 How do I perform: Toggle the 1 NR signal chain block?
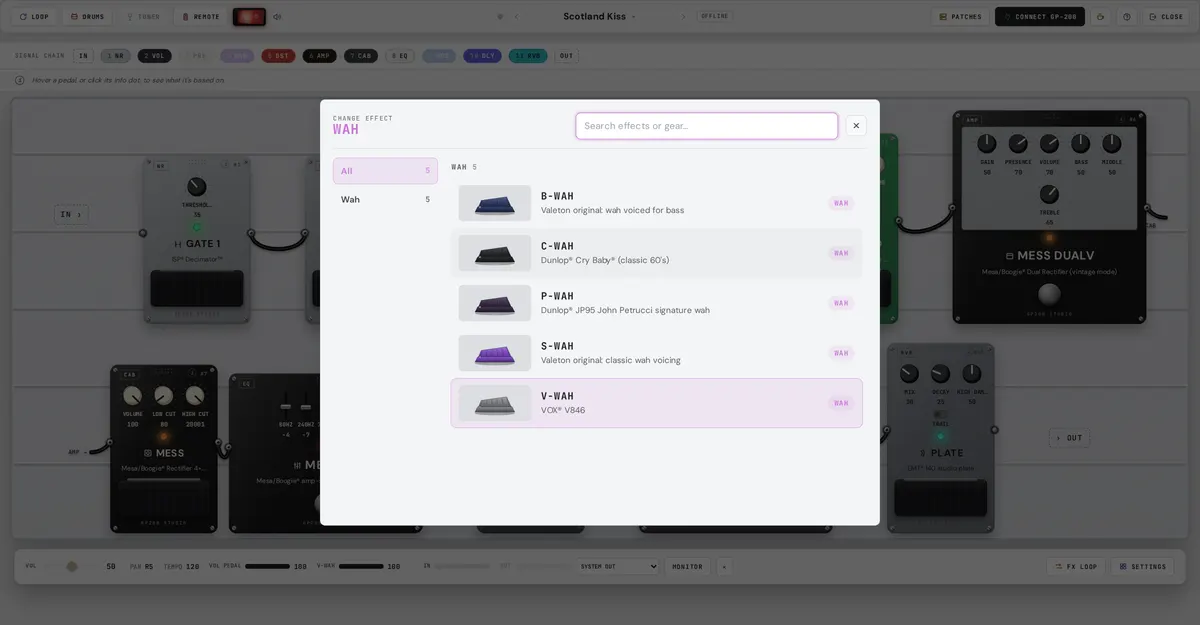[x=116, y=56]
